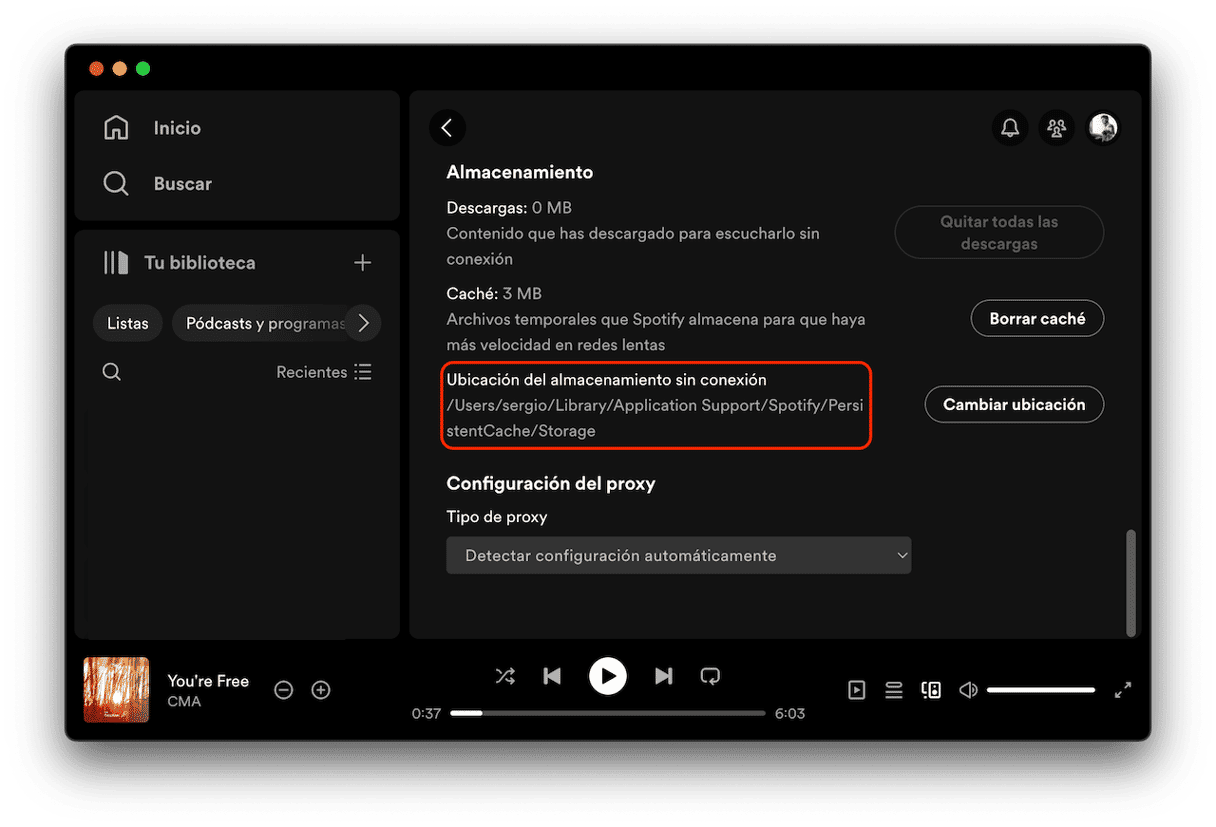Open the You're Free song title
1216x827 pixels.
coord(208,681)
